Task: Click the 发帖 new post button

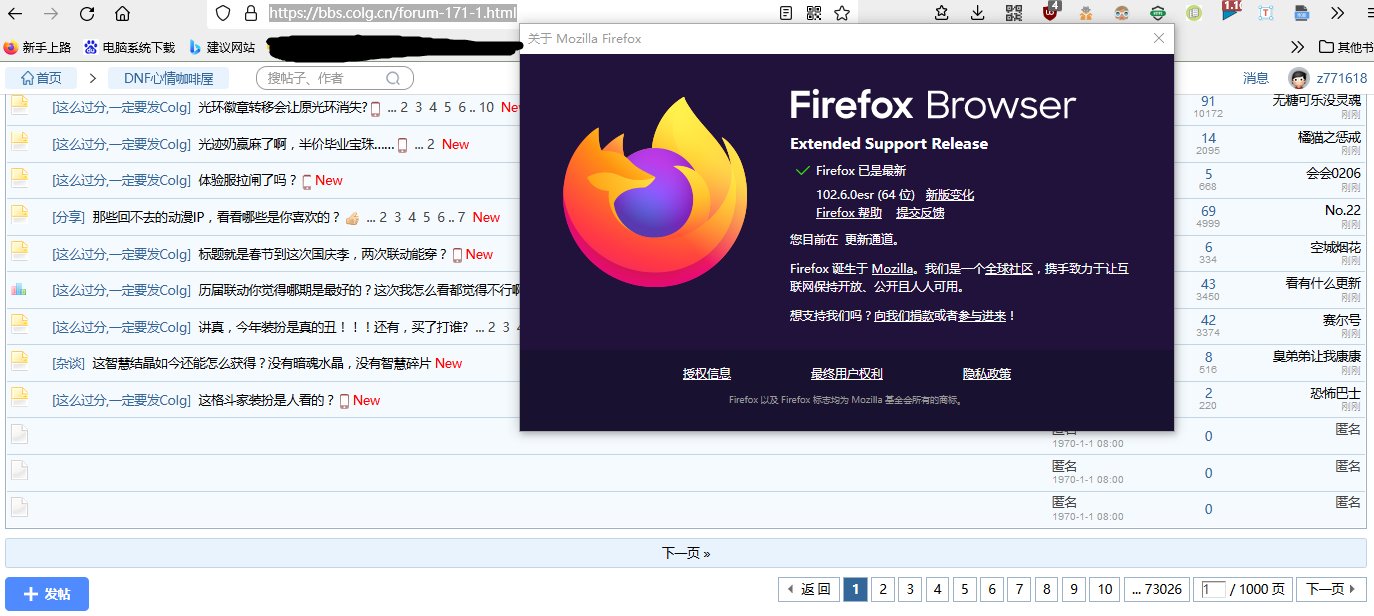Action: click(x=47, y=594)
